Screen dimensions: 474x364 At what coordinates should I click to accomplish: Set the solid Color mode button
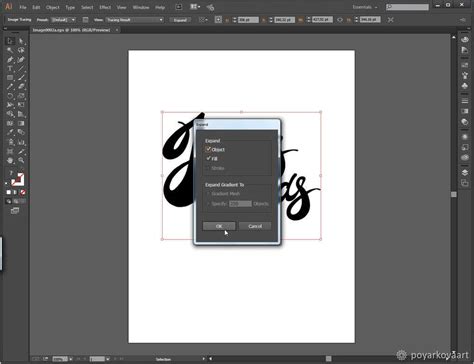(9, 192)
